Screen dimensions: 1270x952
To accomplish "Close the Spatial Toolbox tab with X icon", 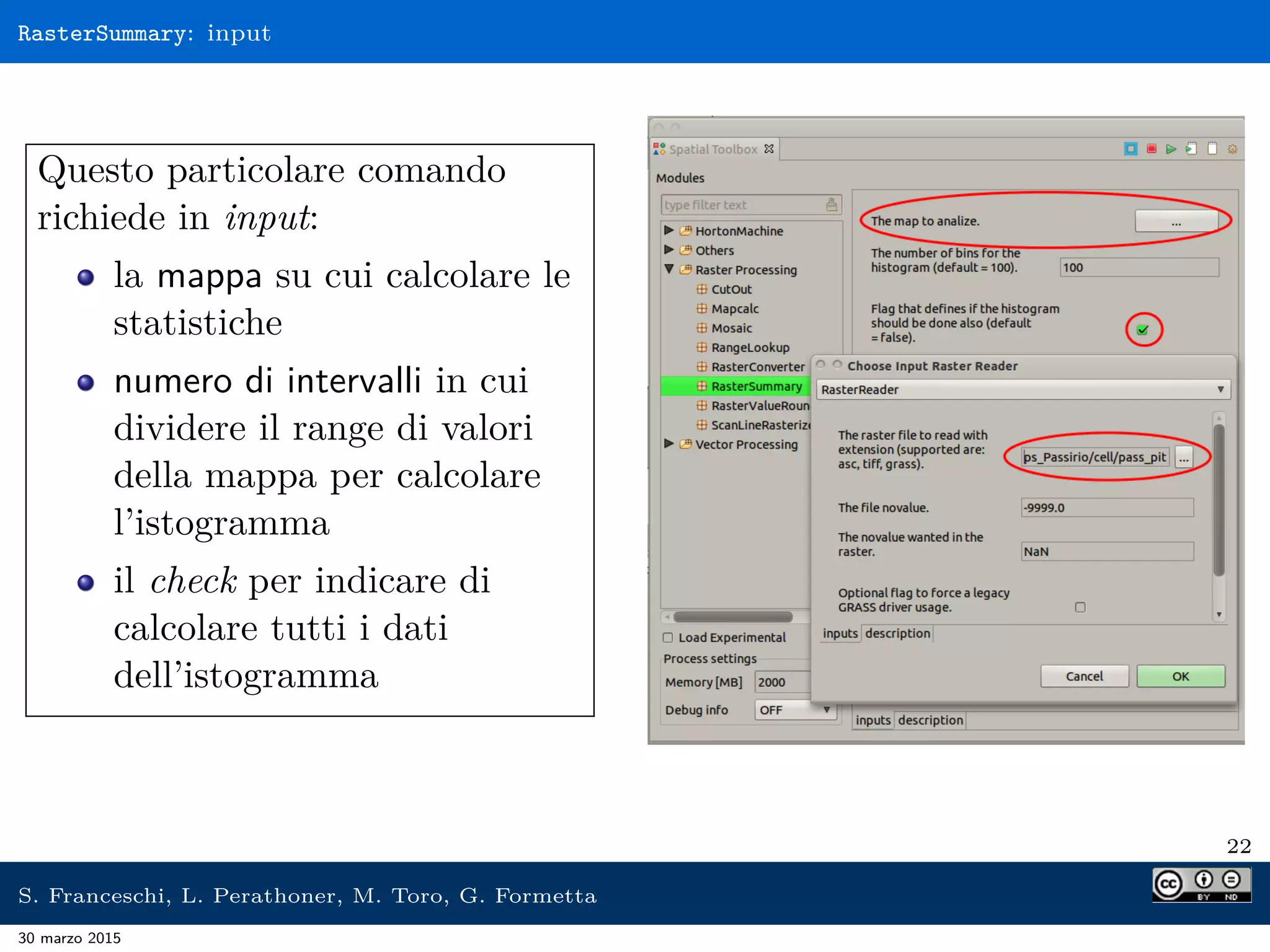I will (769, 149).
